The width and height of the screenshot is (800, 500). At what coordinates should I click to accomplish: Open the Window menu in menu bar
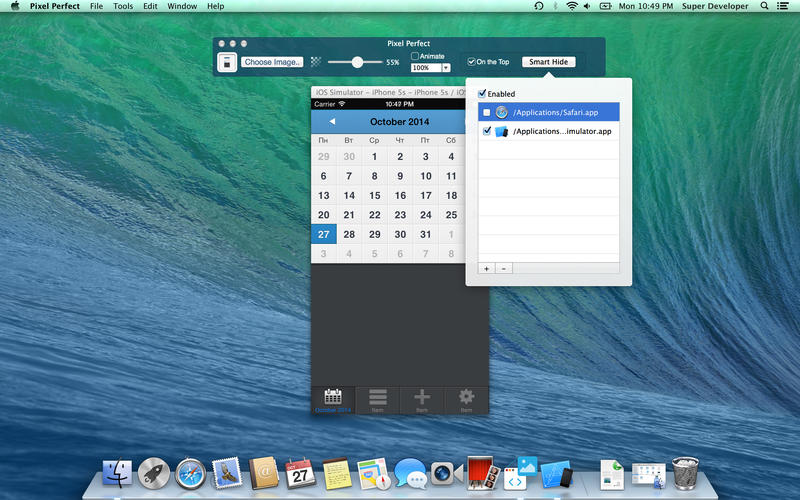coord(182,6)
